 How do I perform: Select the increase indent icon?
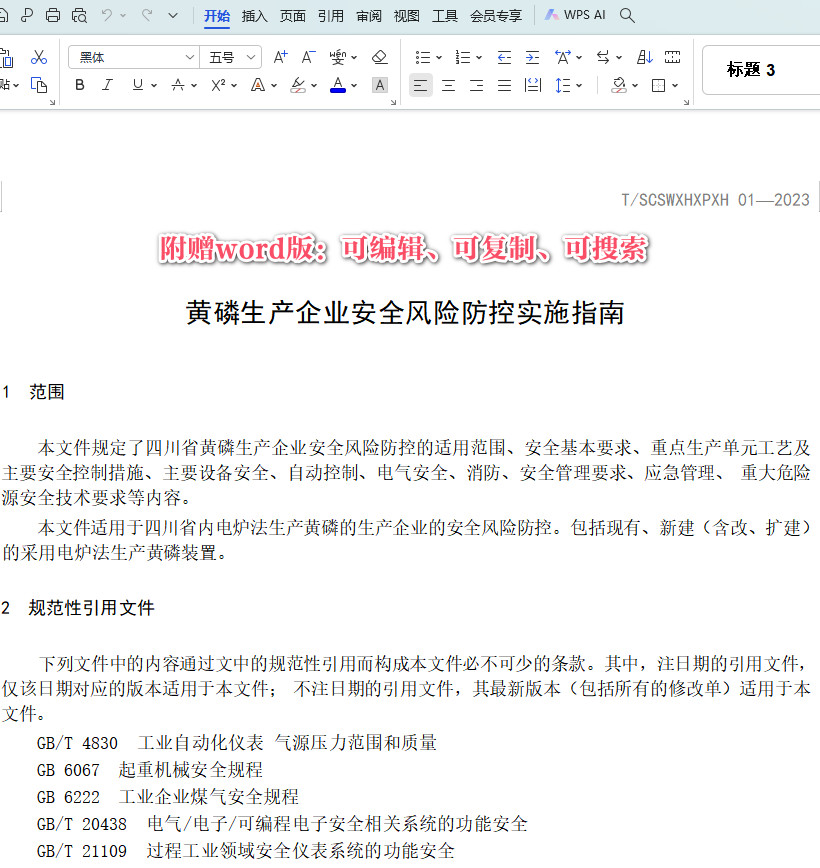[533, 57]
